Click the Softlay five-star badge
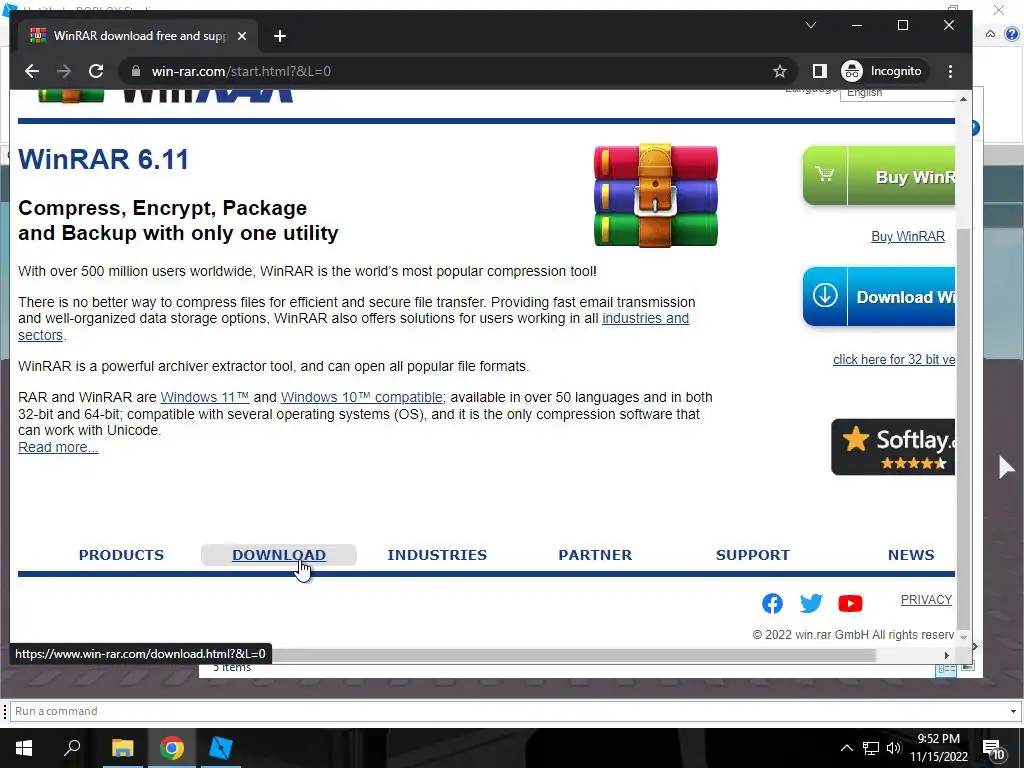 point(893,447)
